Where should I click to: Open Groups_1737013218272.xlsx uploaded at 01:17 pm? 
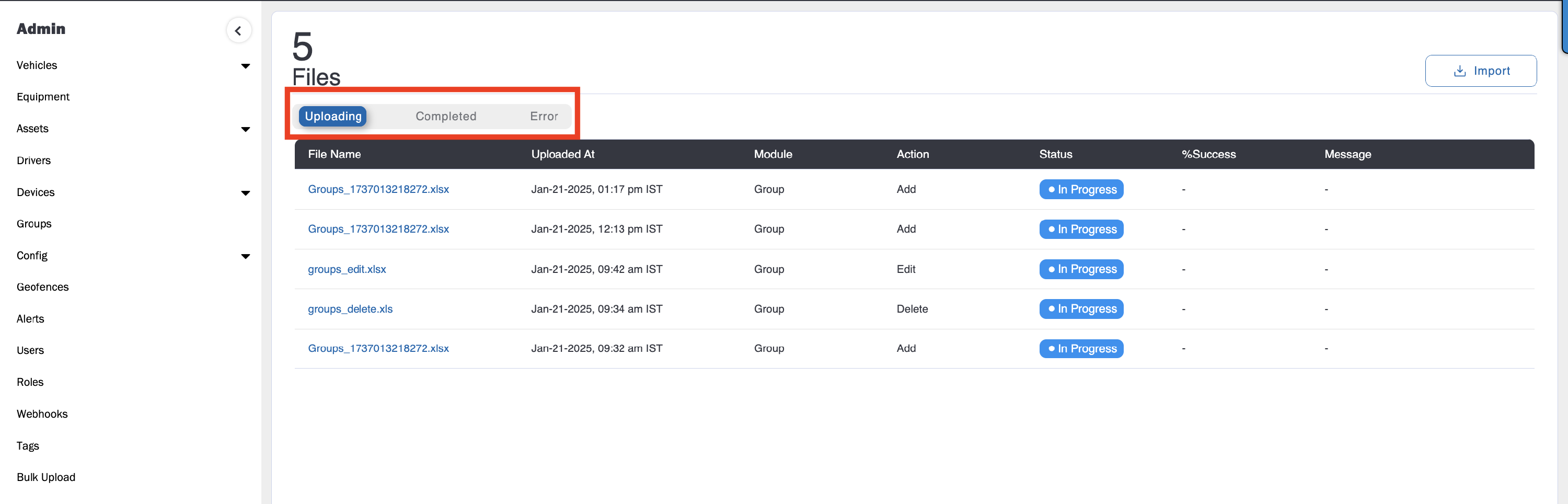378,189
